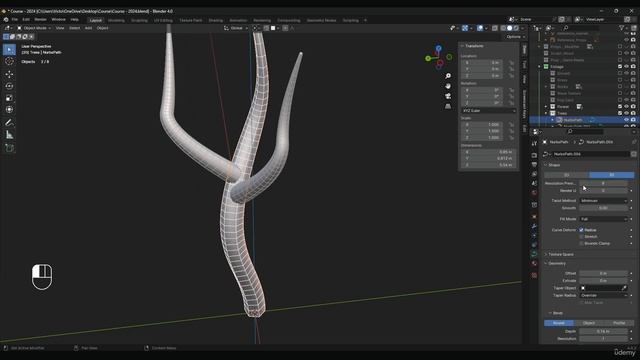640x360 pixels.
Task: Open the Output properties tab icon
Action: tap(534, 164)
